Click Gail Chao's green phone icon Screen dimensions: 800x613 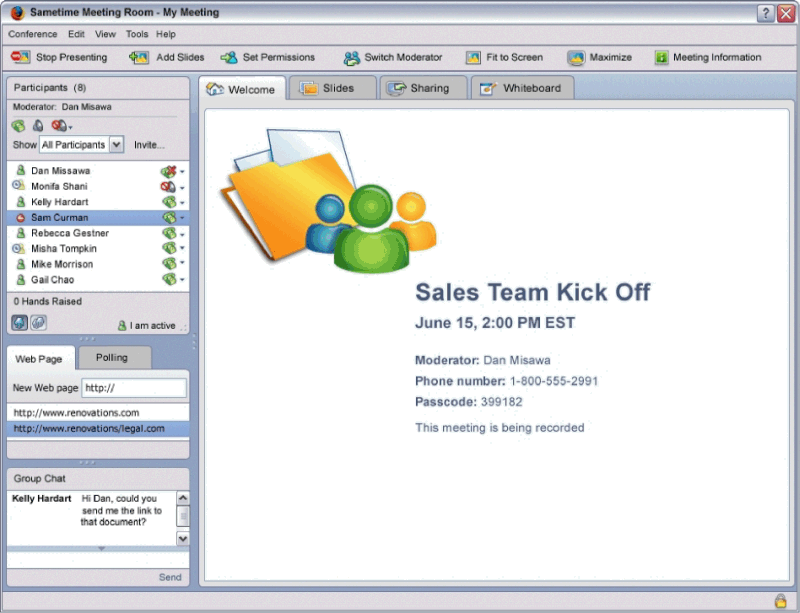(x=169, y=280)
